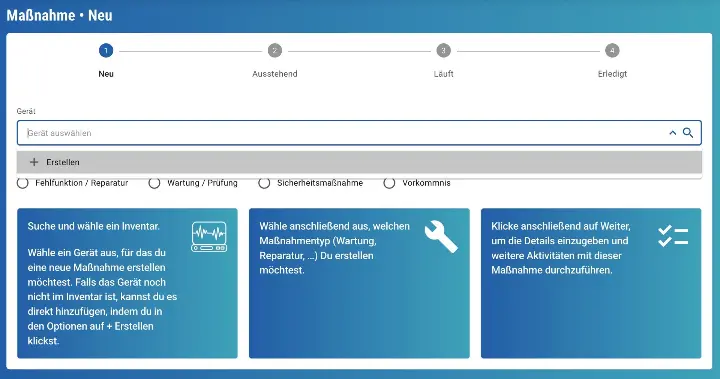Click the 'Gerät' field label
The width and height of the screenshot is (720, 379).
pos(26,111)
